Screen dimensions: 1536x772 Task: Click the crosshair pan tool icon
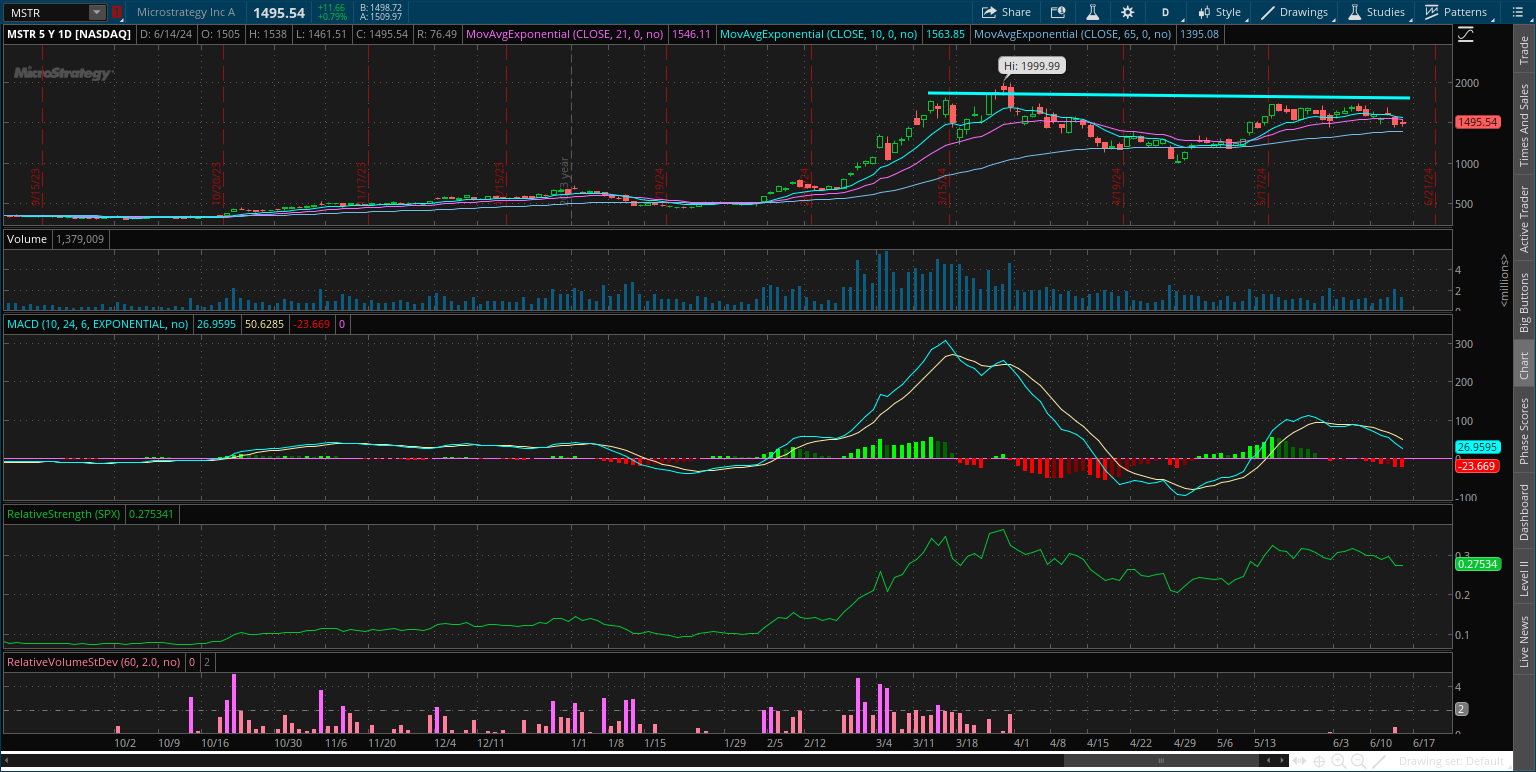(1320, 761)
